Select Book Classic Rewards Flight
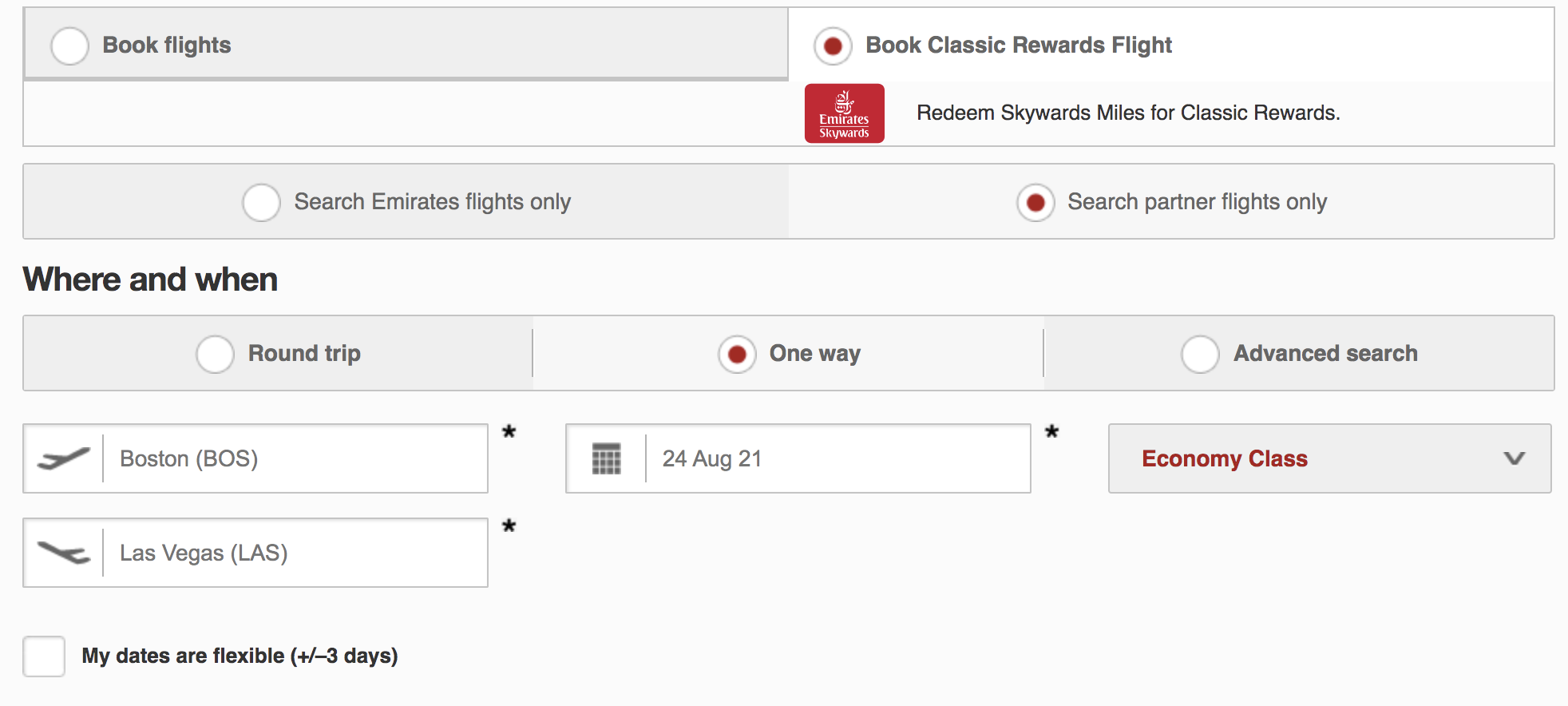The width and height of the screenshot is (1568, 706). [x=832, y=46]
